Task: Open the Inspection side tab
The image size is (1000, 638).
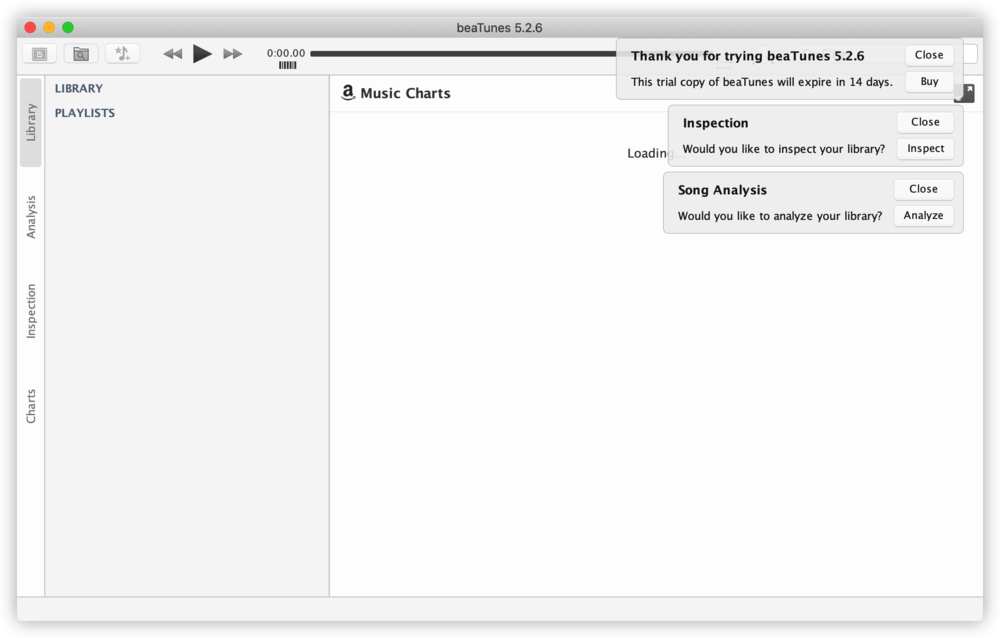Action: [31, 311]
